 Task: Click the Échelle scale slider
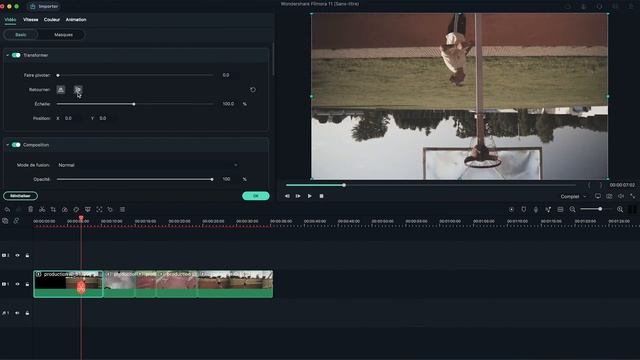pos(135,104)
